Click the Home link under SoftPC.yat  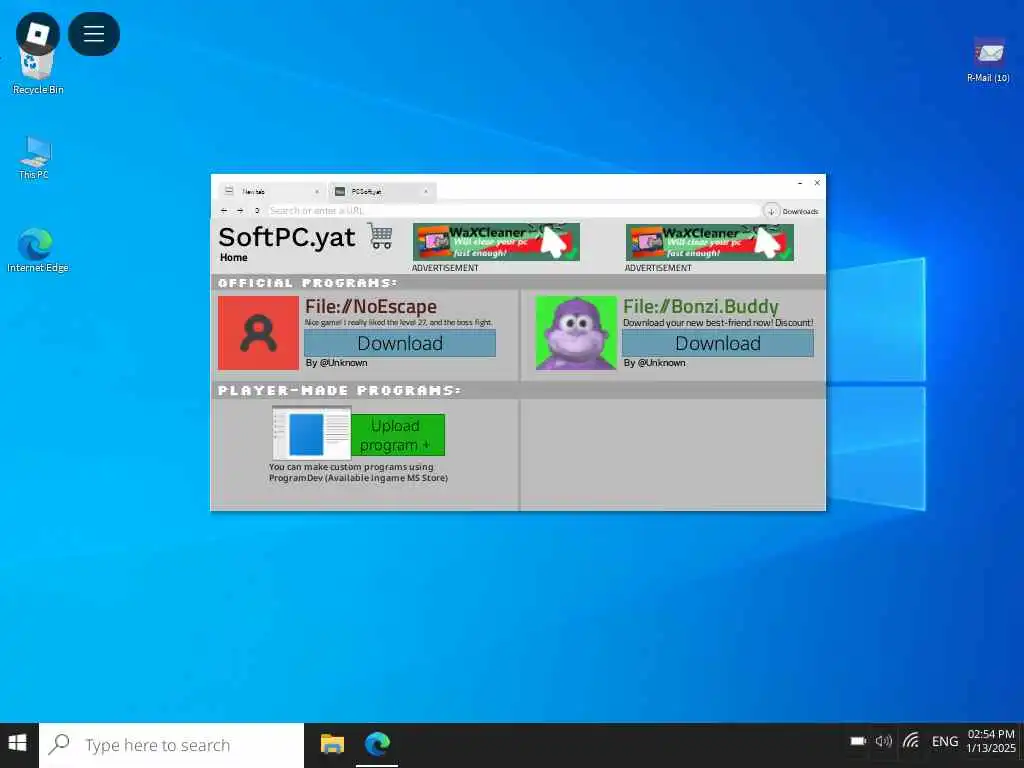(x=234, y=257)
